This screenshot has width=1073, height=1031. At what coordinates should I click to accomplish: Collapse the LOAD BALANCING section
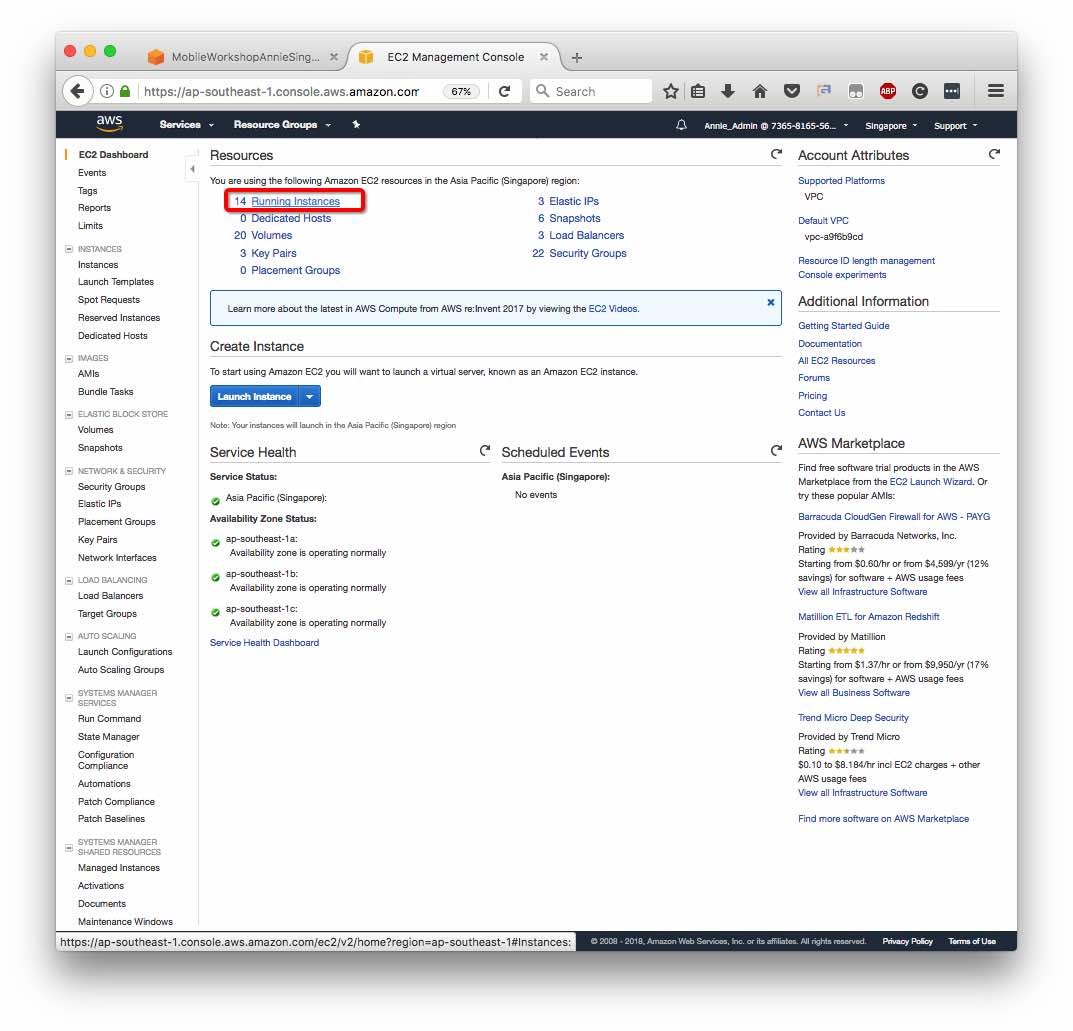pos(68,580)
